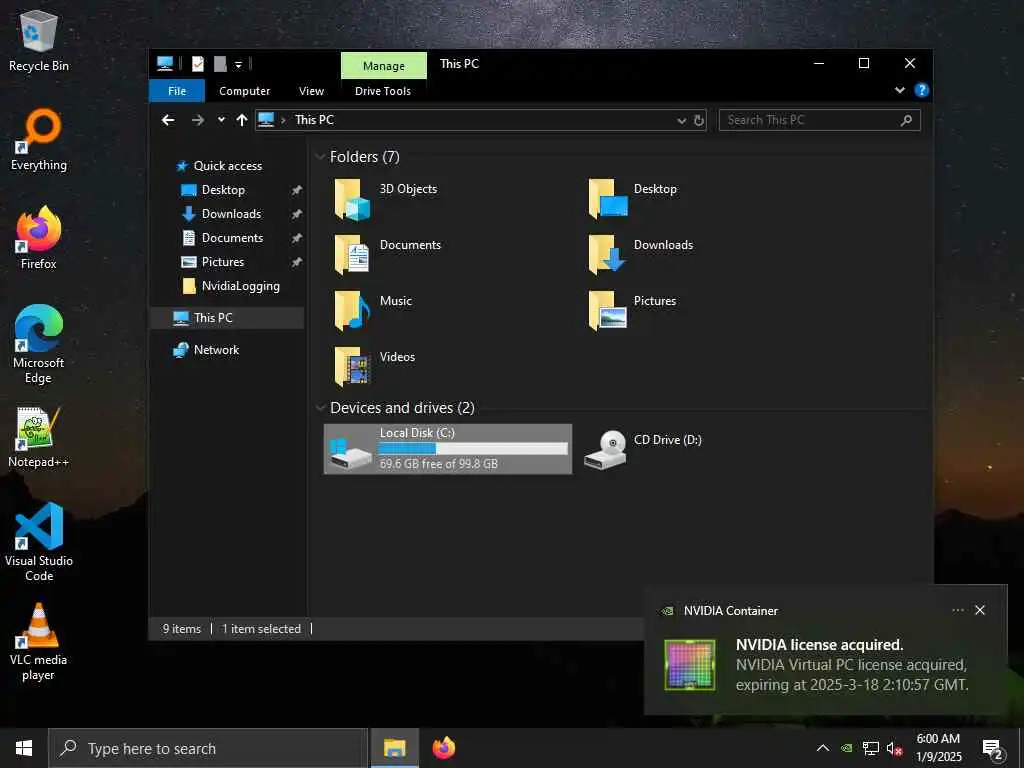
Task: Open the Action Center notifications icon
Action: click(x=993, y=749)
